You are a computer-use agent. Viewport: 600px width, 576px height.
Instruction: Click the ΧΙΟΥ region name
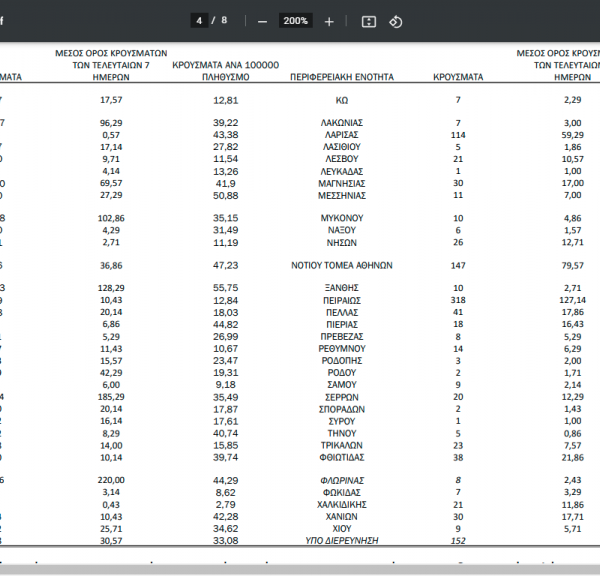pyautogui.click(x=342, y=529)
